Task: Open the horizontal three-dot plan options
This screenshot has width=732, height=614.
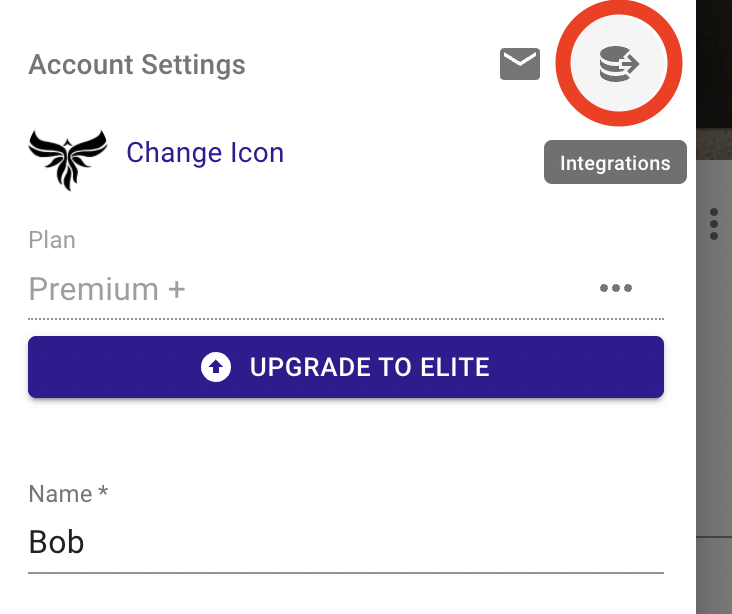Action: point(616,288)
